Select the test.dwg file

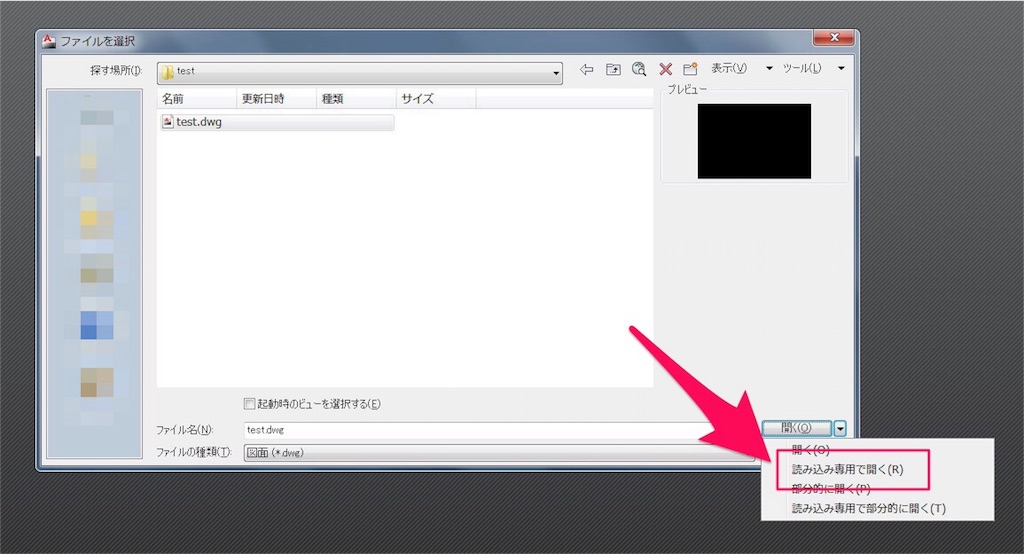(277, 122)
